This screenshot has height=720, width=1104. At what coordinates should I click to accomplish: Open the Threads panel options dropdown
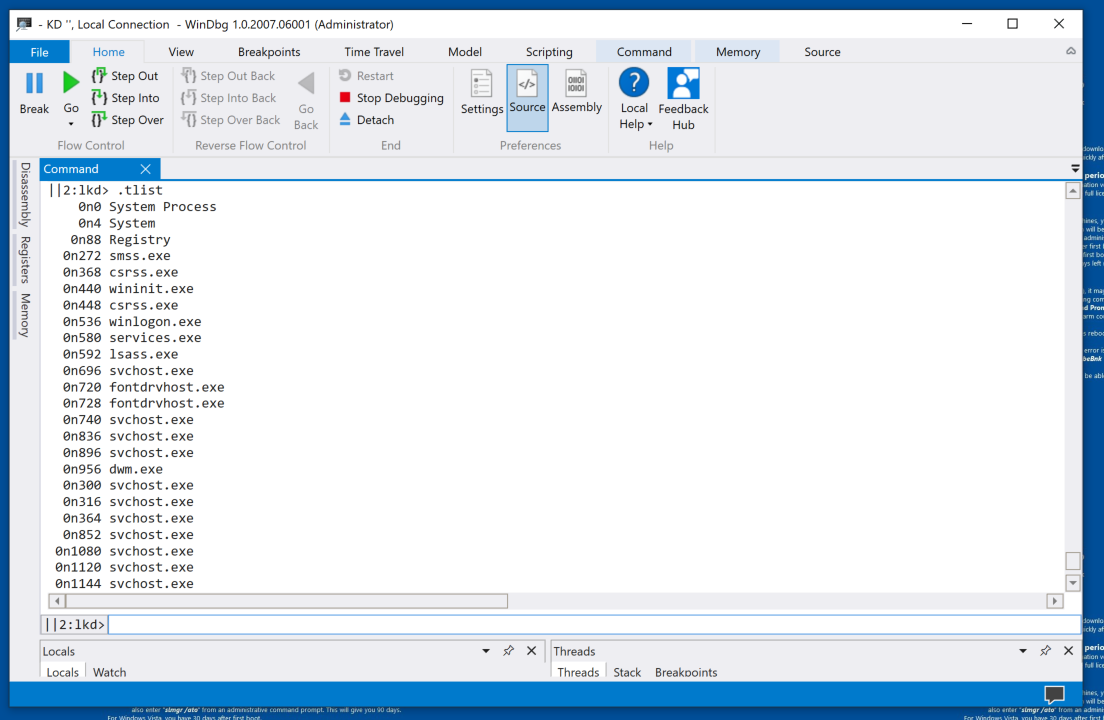(x=1022, y=651)
